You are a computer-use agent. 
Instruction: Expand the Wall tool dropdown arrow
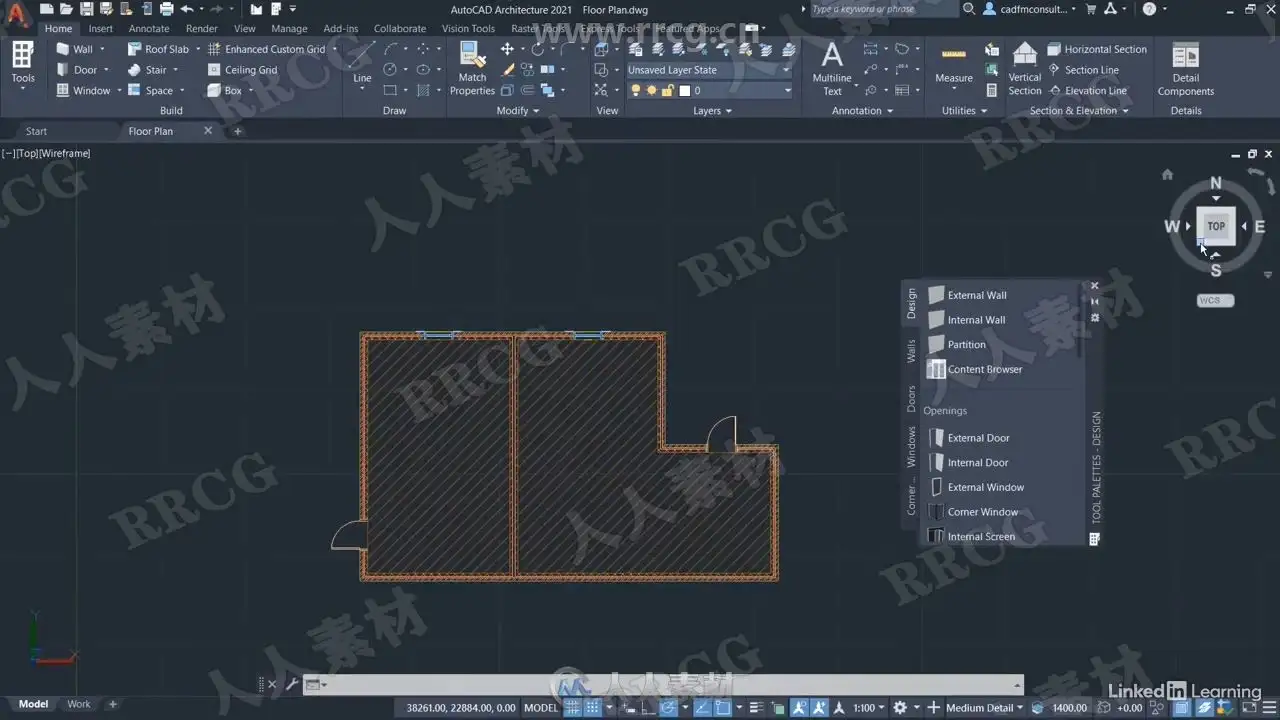tap(102, 49)
